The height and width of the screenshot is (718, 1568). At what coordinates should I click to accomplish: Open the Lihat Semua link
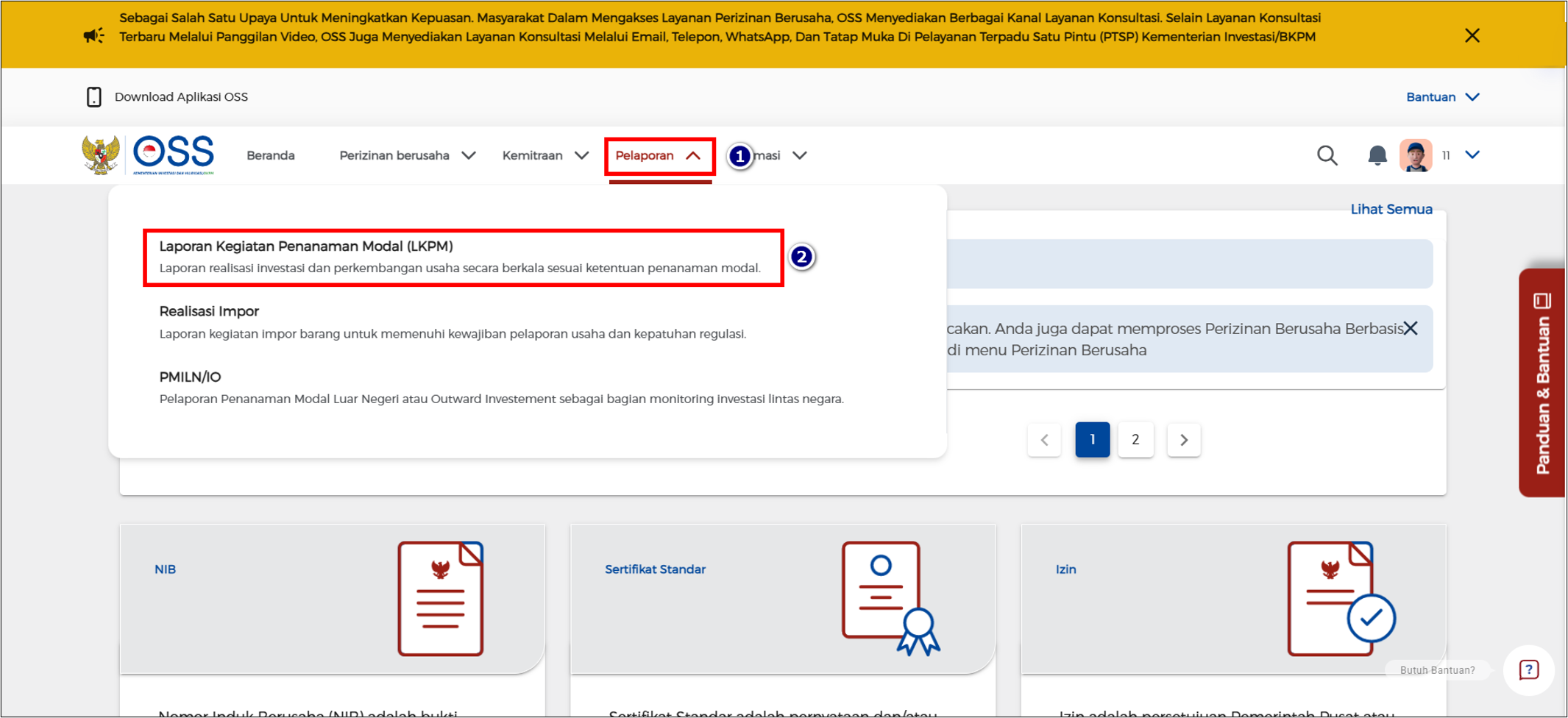1391,209
